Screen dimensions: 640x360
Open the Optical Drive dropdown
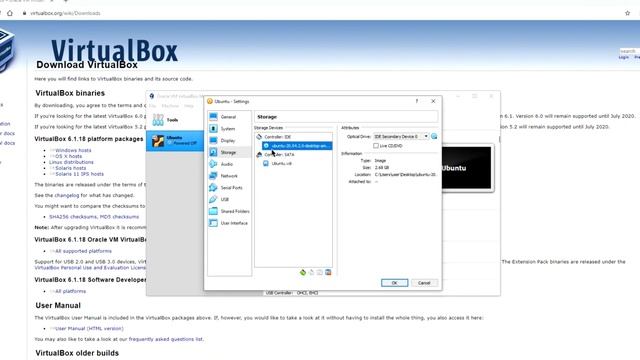(401, 136)
